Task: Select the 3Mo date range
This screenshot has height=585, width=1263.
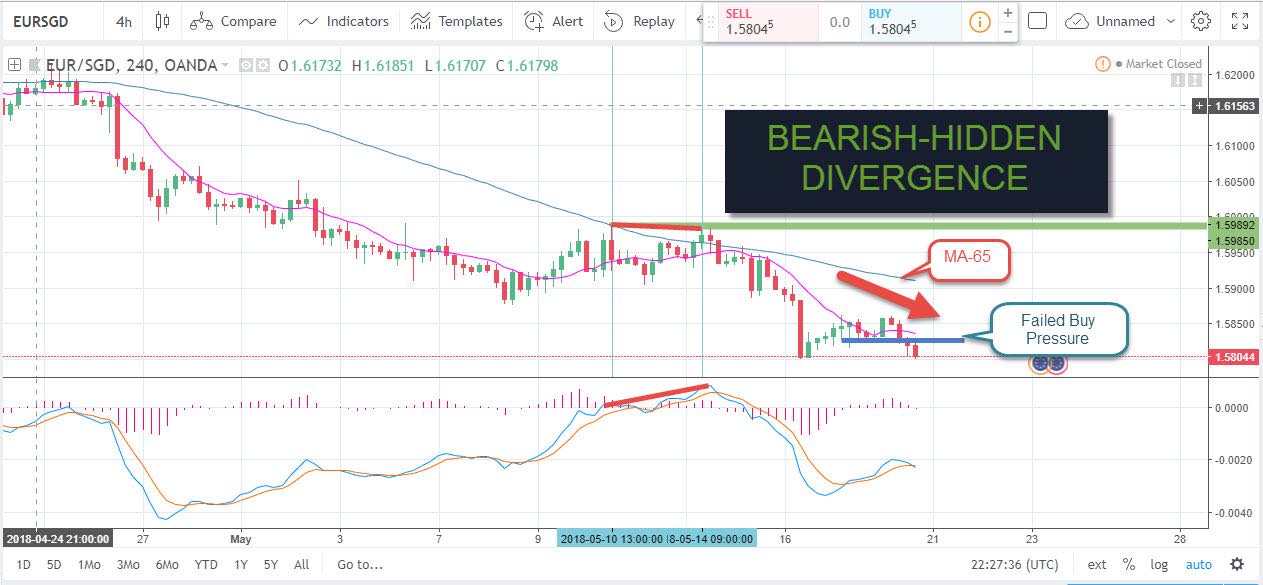Action: 128,564
